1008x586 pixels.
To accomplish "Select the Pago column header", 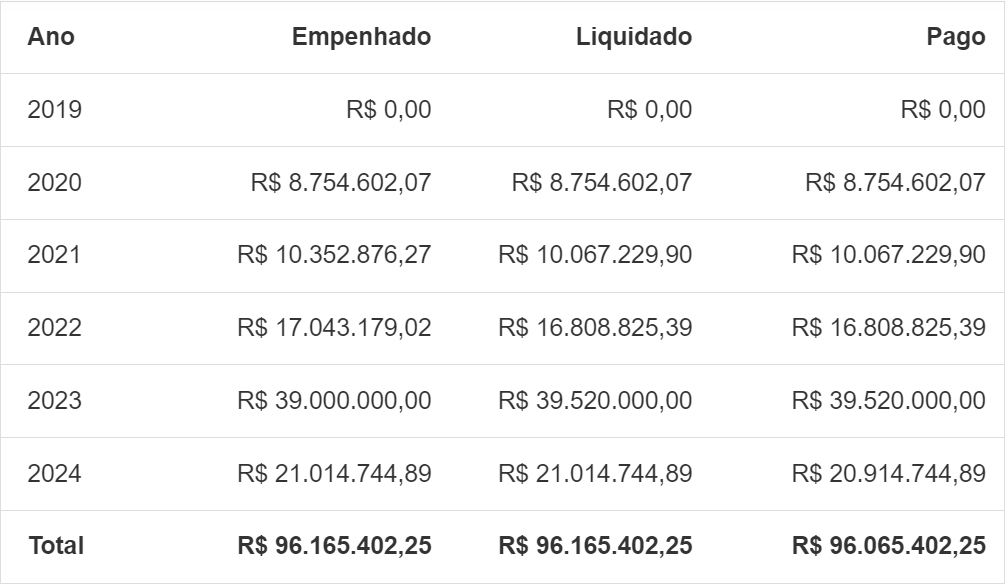I will click(955, 37).
